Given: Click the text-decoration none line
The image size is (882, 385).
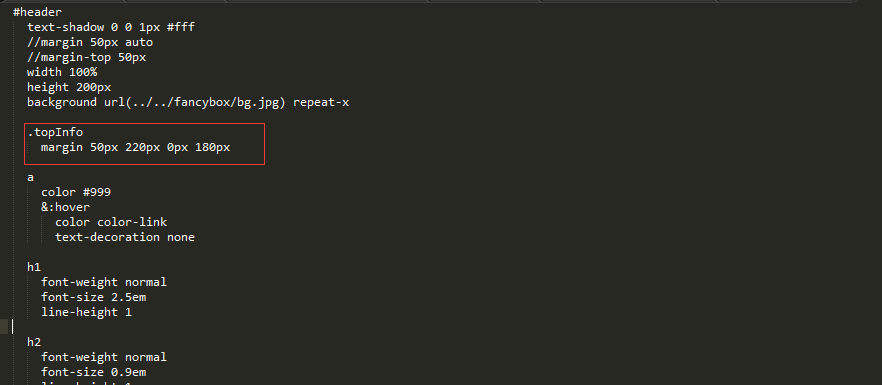Looking at the screenshot, I should pos(125,237).
